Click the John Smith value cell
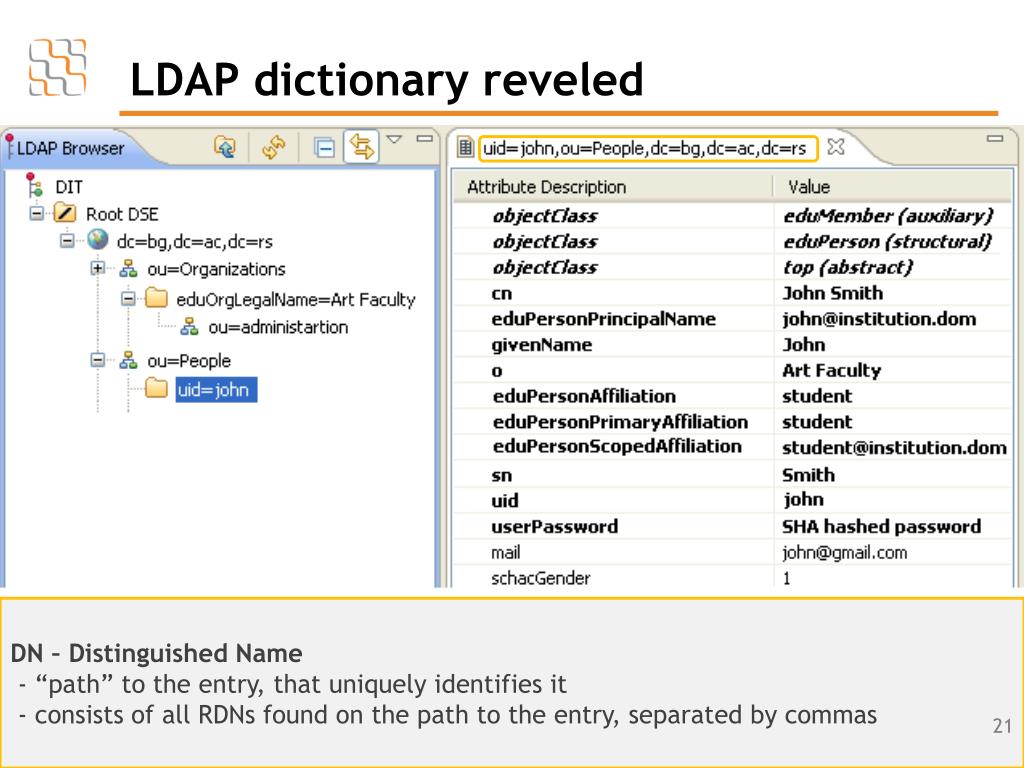1024x768 pixels. pos(833,293)
